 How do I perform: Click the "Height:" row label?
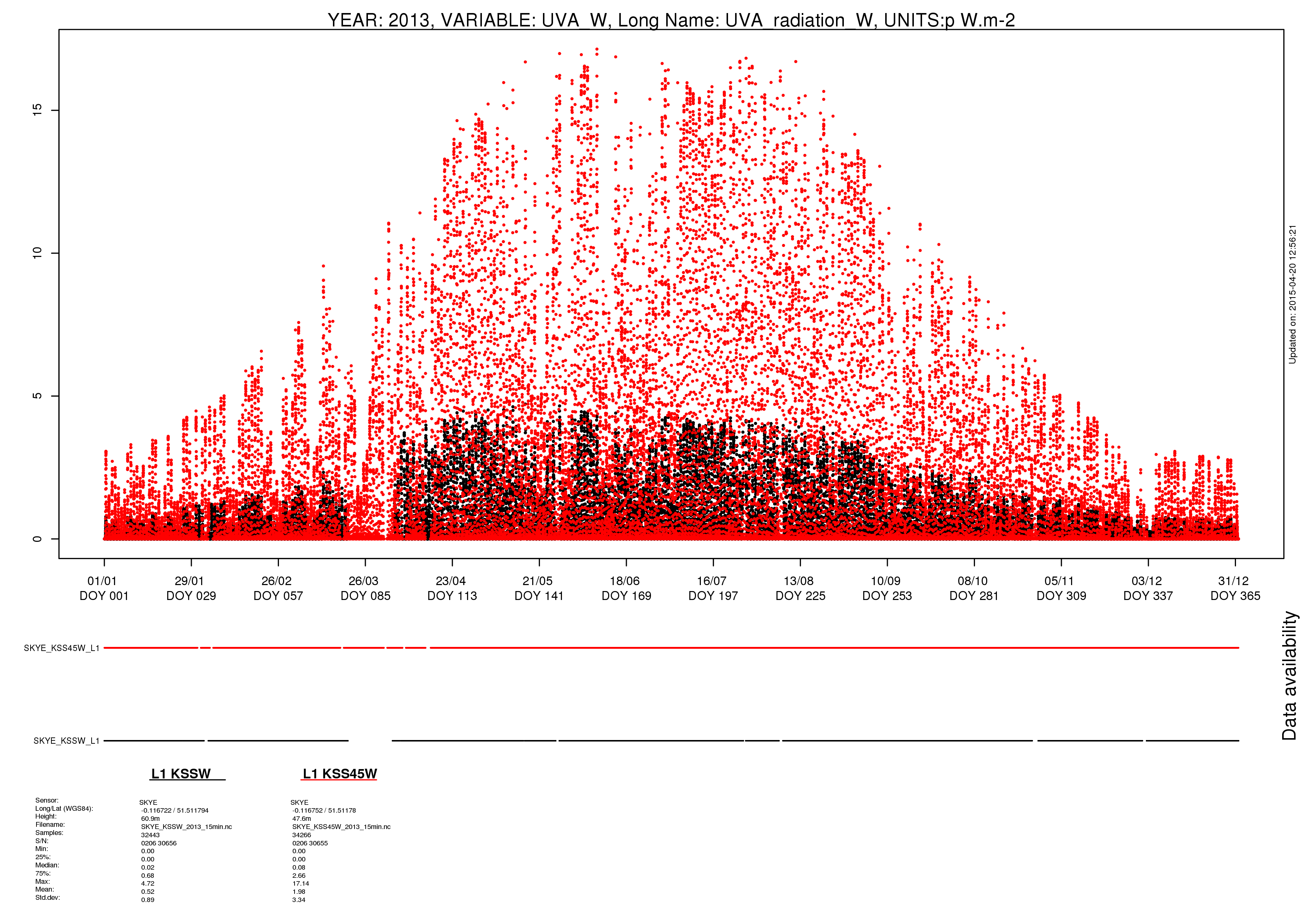point(46,816)
